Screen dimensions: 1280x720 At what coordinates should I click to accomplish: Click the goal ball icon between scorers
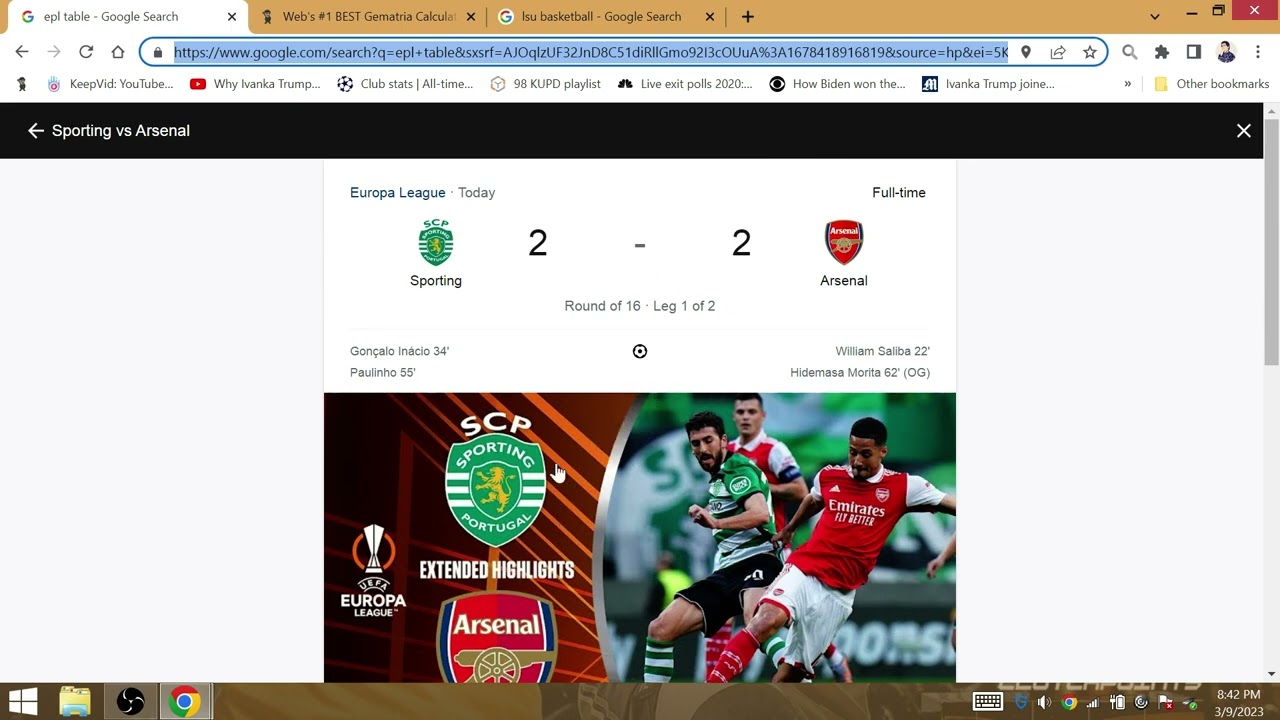pos(640,351)
